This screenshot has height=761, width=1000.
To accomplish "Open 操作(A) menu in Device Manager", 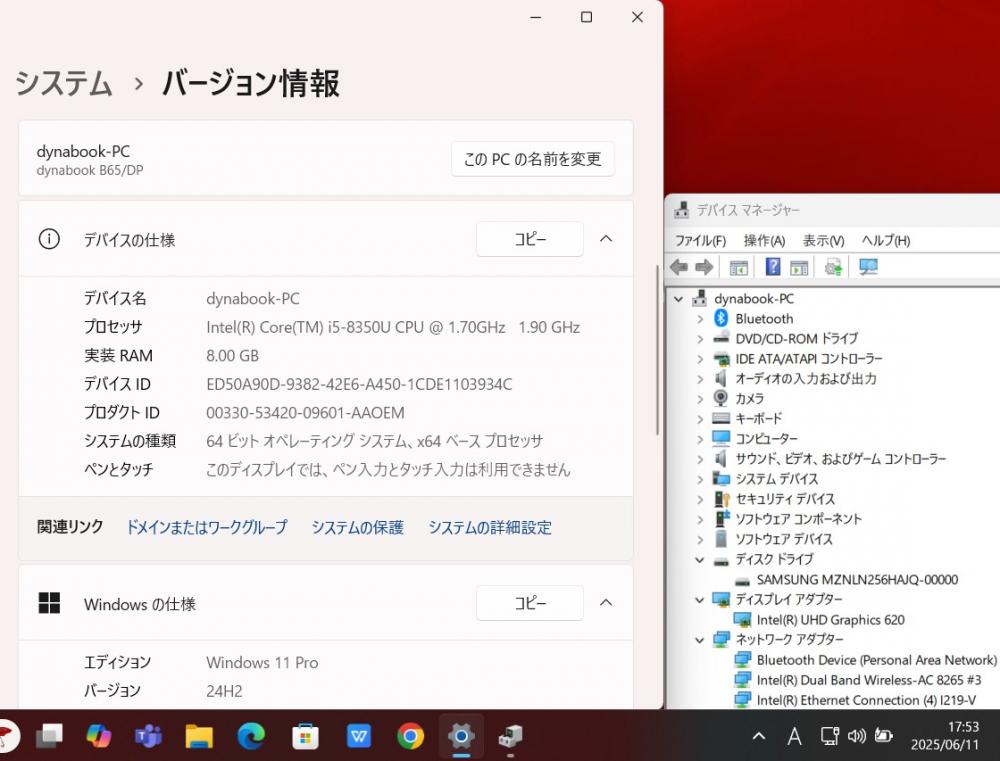I will click(x=764, y=240).
